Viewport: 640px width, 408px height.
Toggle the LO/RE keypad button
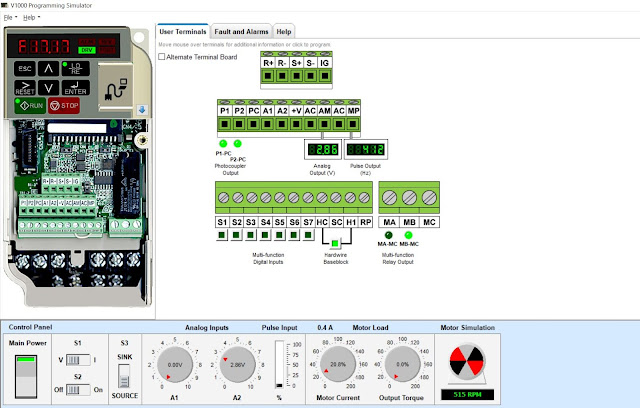[75, 69]
